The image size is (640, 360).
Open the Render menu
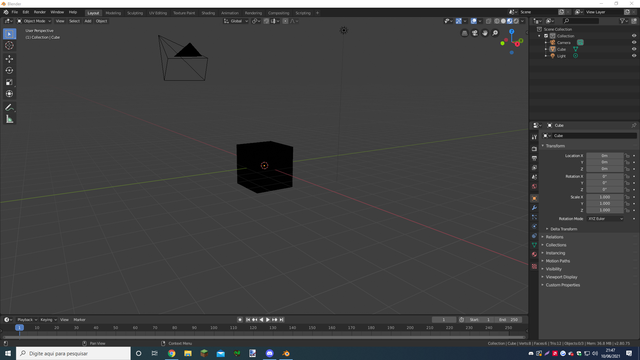tap(40, 12)
